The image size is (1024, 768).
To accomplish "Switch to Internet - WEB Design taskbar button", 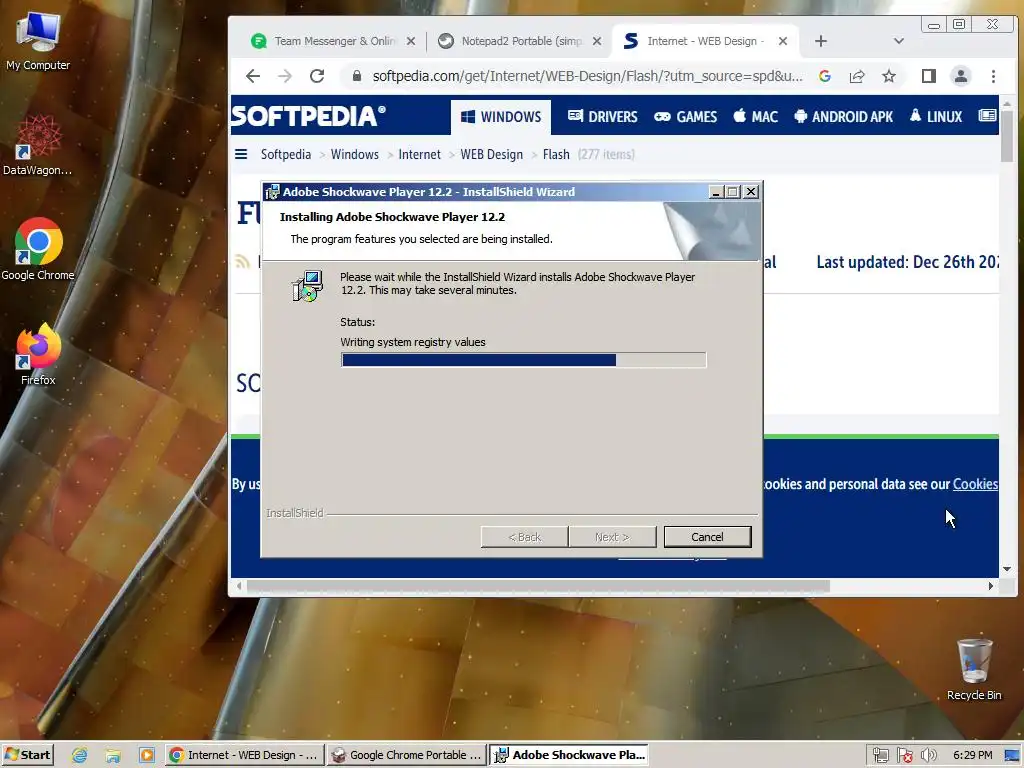I will point(244,755).
